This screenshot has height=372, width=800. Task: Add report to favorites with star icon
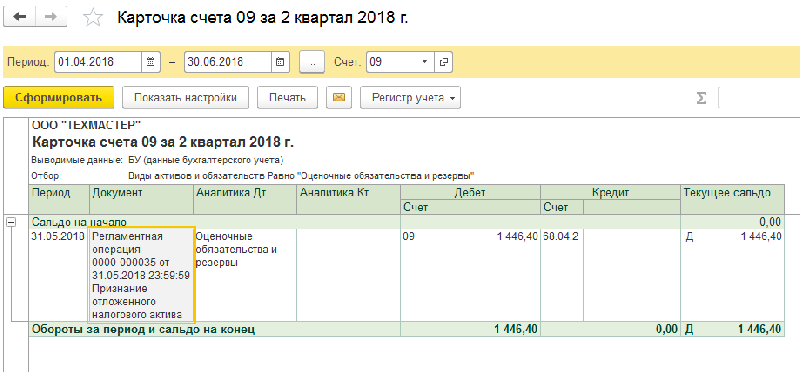[93, 18]
